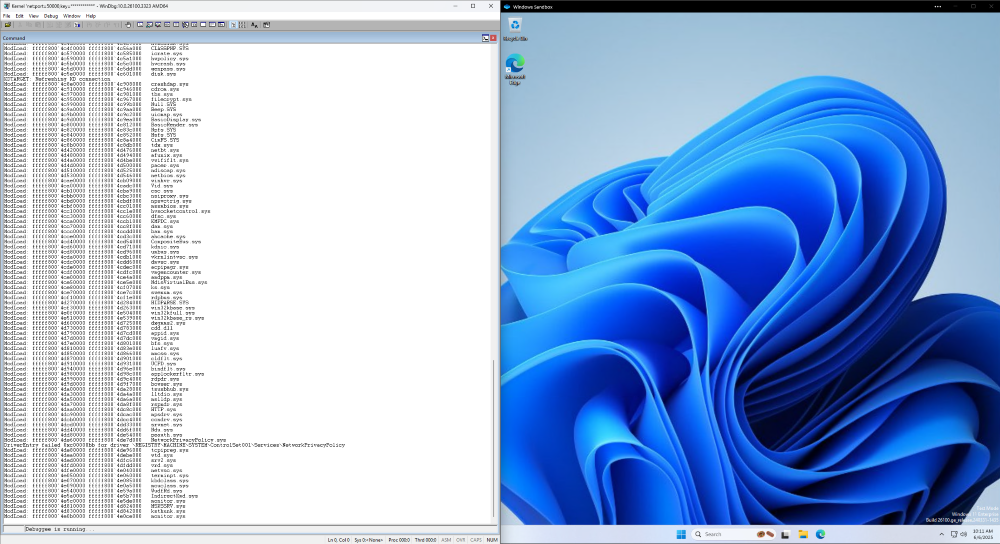Click the command input field at bottom

pos(260,529)
